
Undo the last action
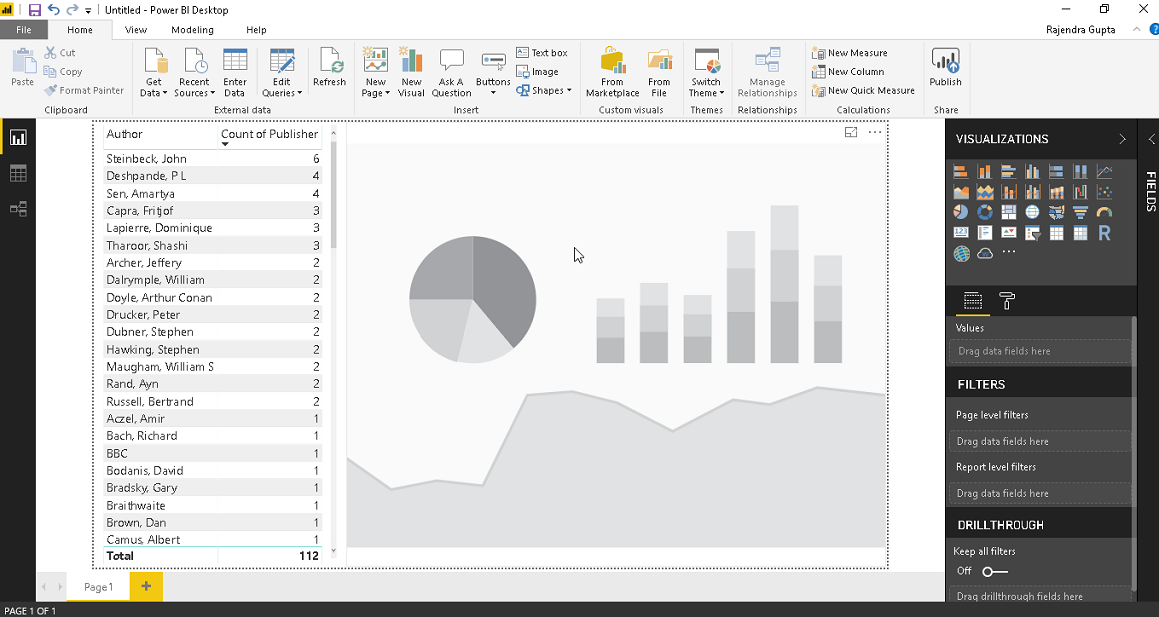point(53,10)
